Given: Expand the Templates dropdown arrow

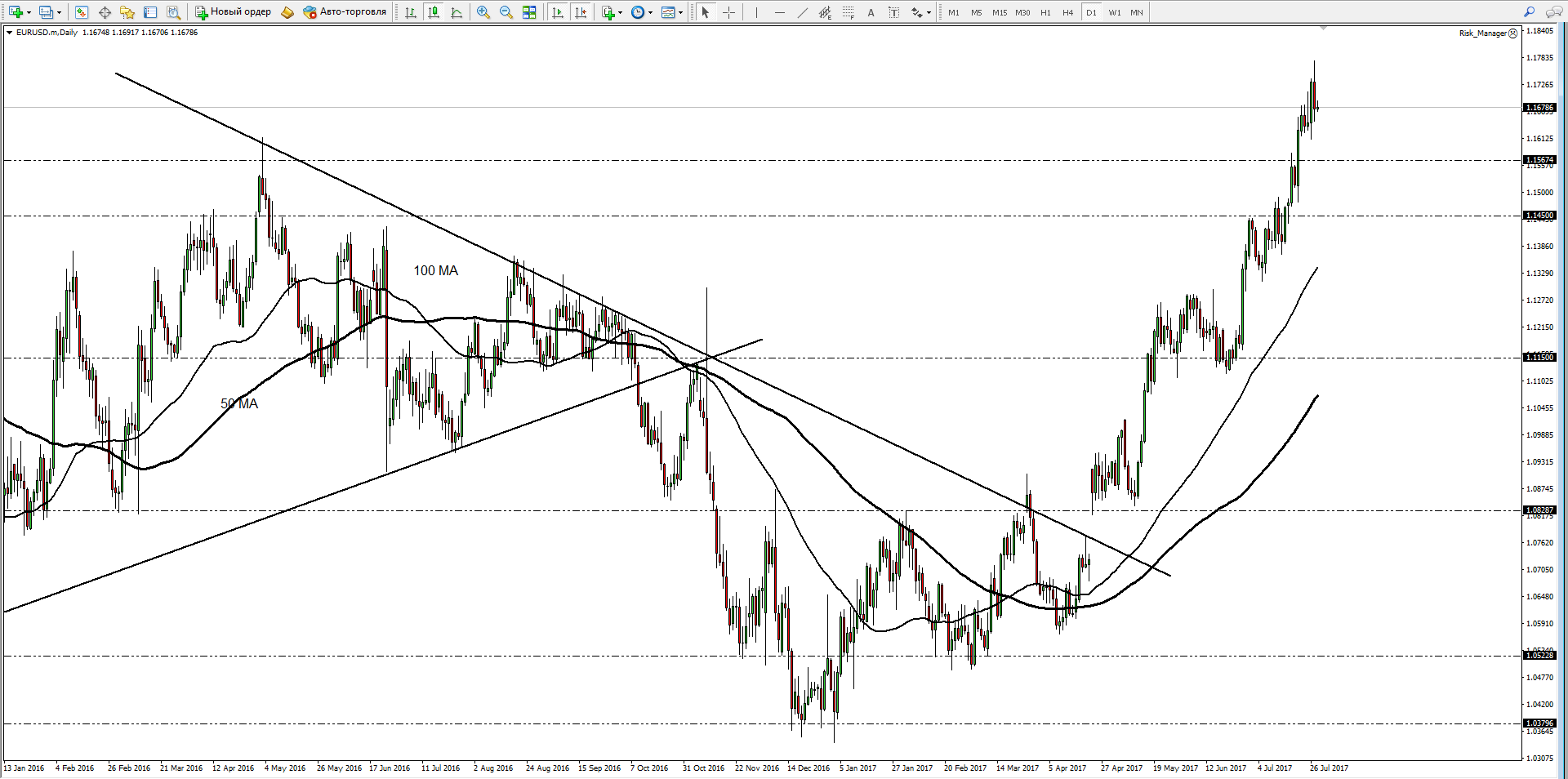Looking at the screenshot, I should pos(680,12).
